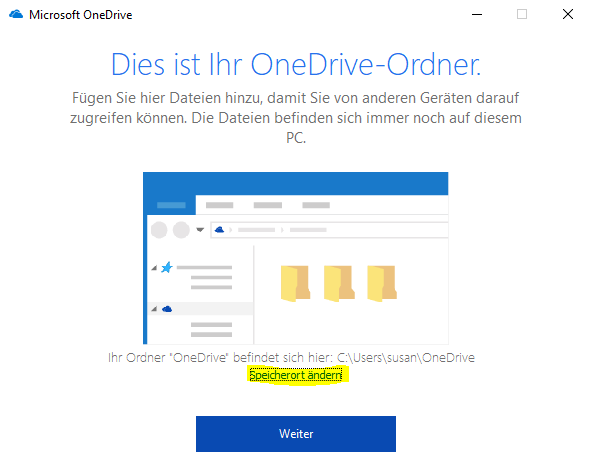The height and width of the screenshot is (460, 591).
Task: Collapse the triangle beside the sidebar cloud icon
Action: (x=154, y=309)
